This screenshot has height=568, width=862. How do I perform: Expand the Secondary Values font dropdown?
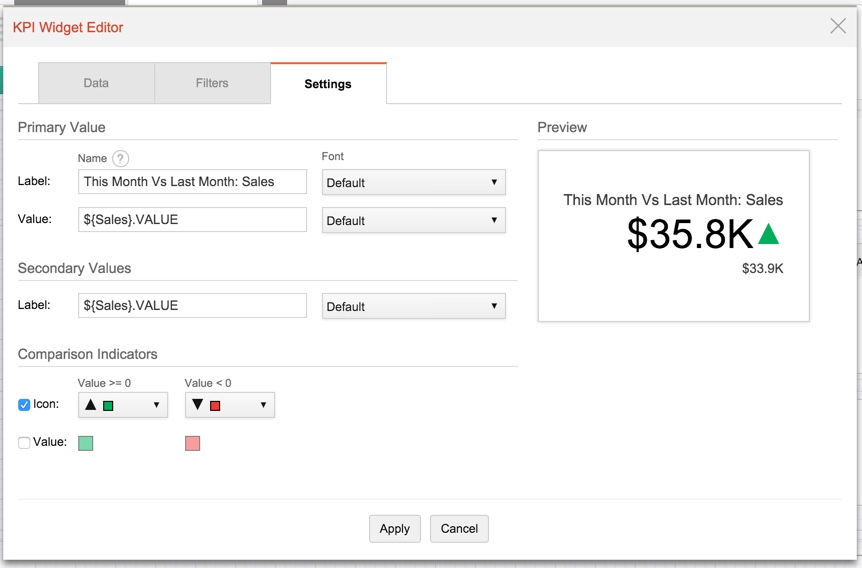pyautogui.click(x=413, y=306)
